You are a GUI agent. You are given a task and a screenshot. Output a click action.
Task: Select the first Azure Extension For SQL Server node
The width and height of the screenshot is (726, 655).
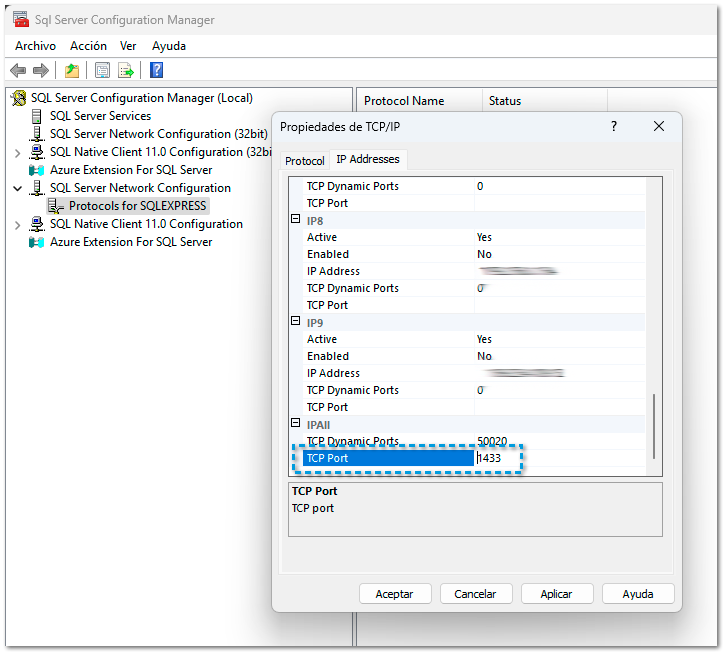tap(130, 170)
